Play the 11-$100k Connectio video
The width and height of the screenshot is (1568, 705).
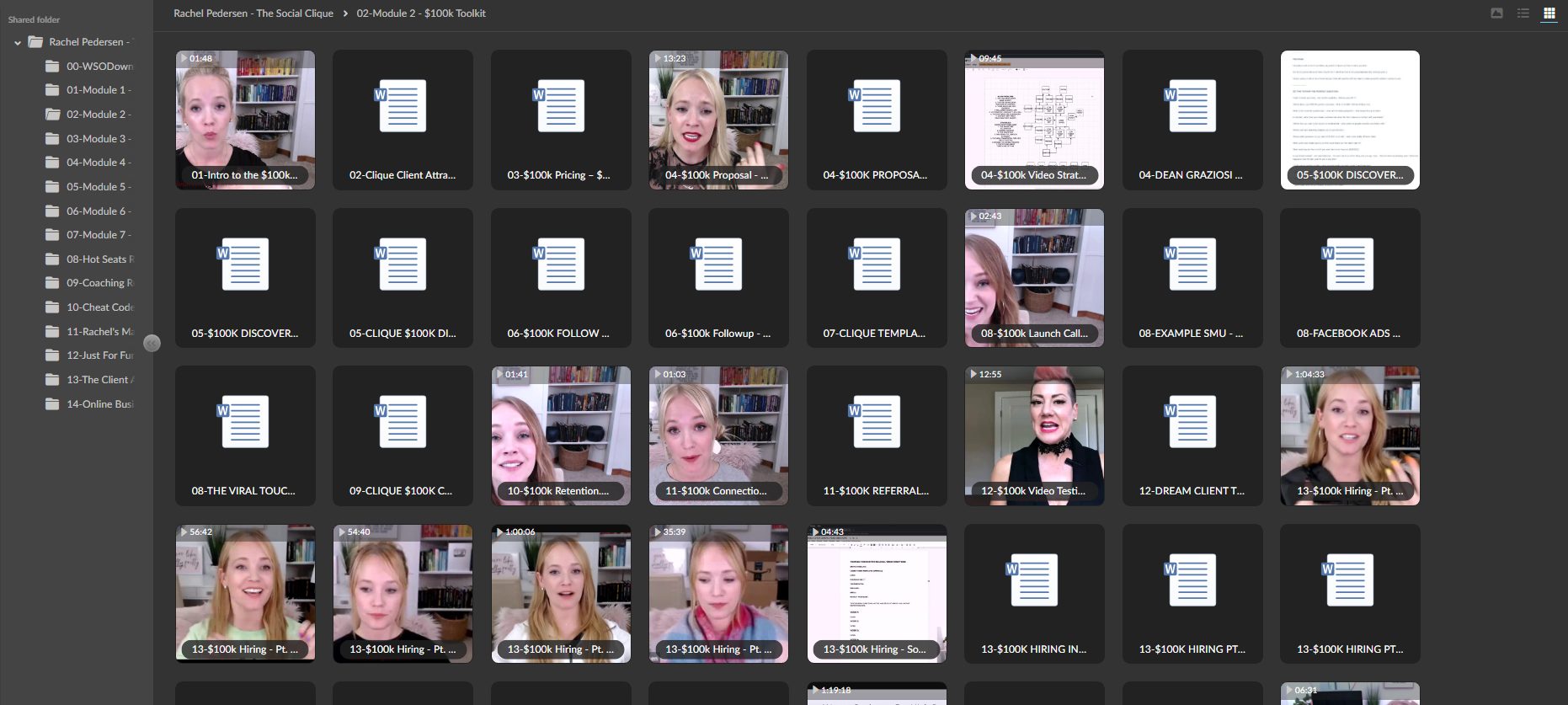(x=718, y=435)
